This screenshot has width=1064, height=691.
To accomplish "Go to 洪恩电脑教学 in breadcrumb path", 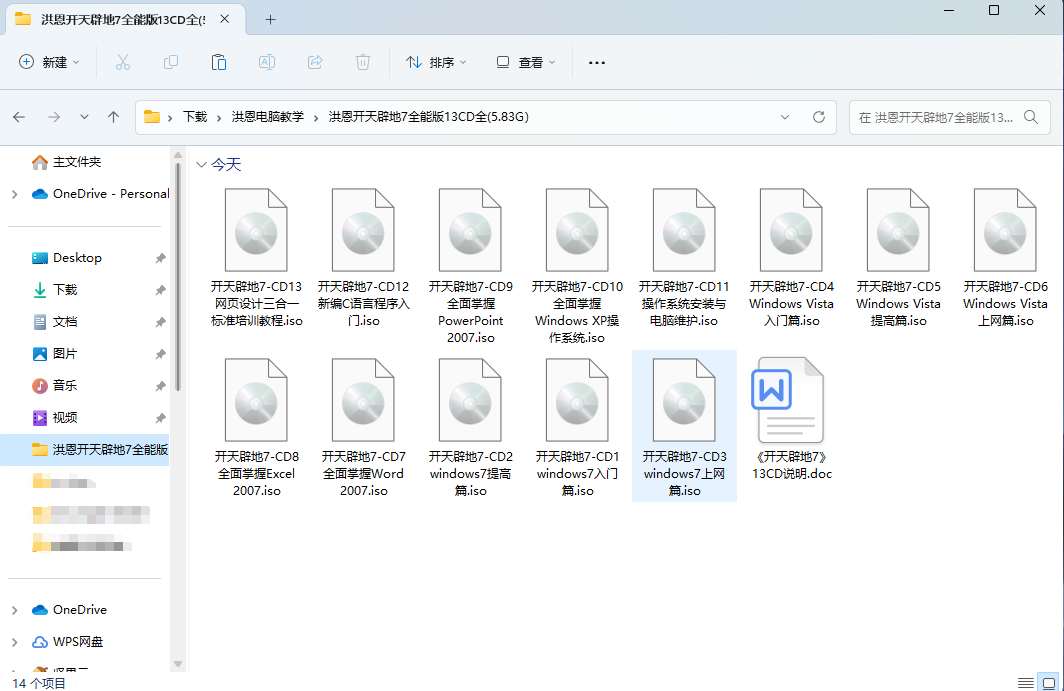I will (x=268, y=117).
